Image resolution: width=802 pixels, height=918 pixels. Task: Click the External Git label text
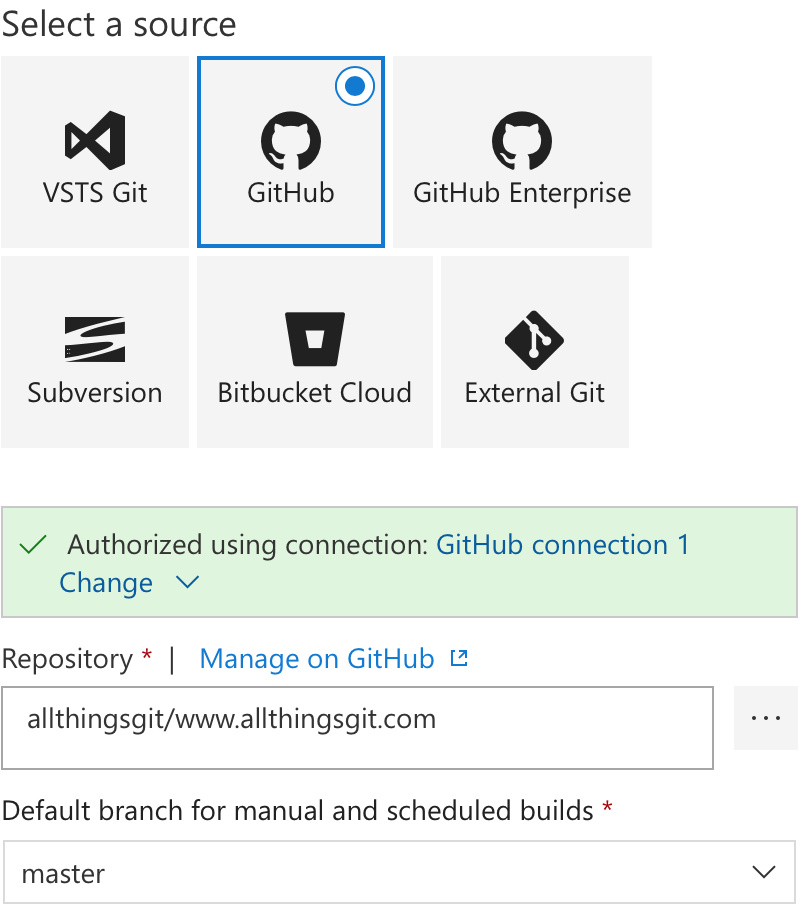pyautogui.click(x=534, y=392)
